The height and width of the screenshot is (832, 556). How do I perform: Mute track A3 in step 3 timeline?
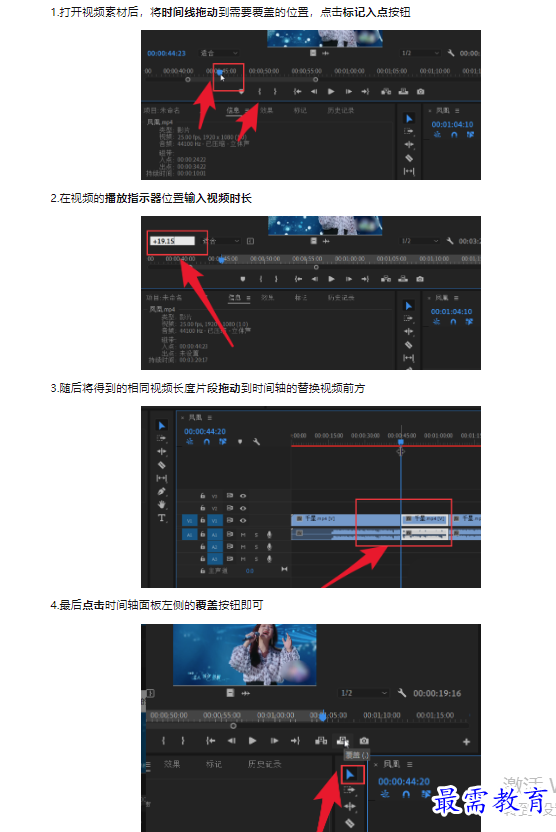(x=243, y=559)
